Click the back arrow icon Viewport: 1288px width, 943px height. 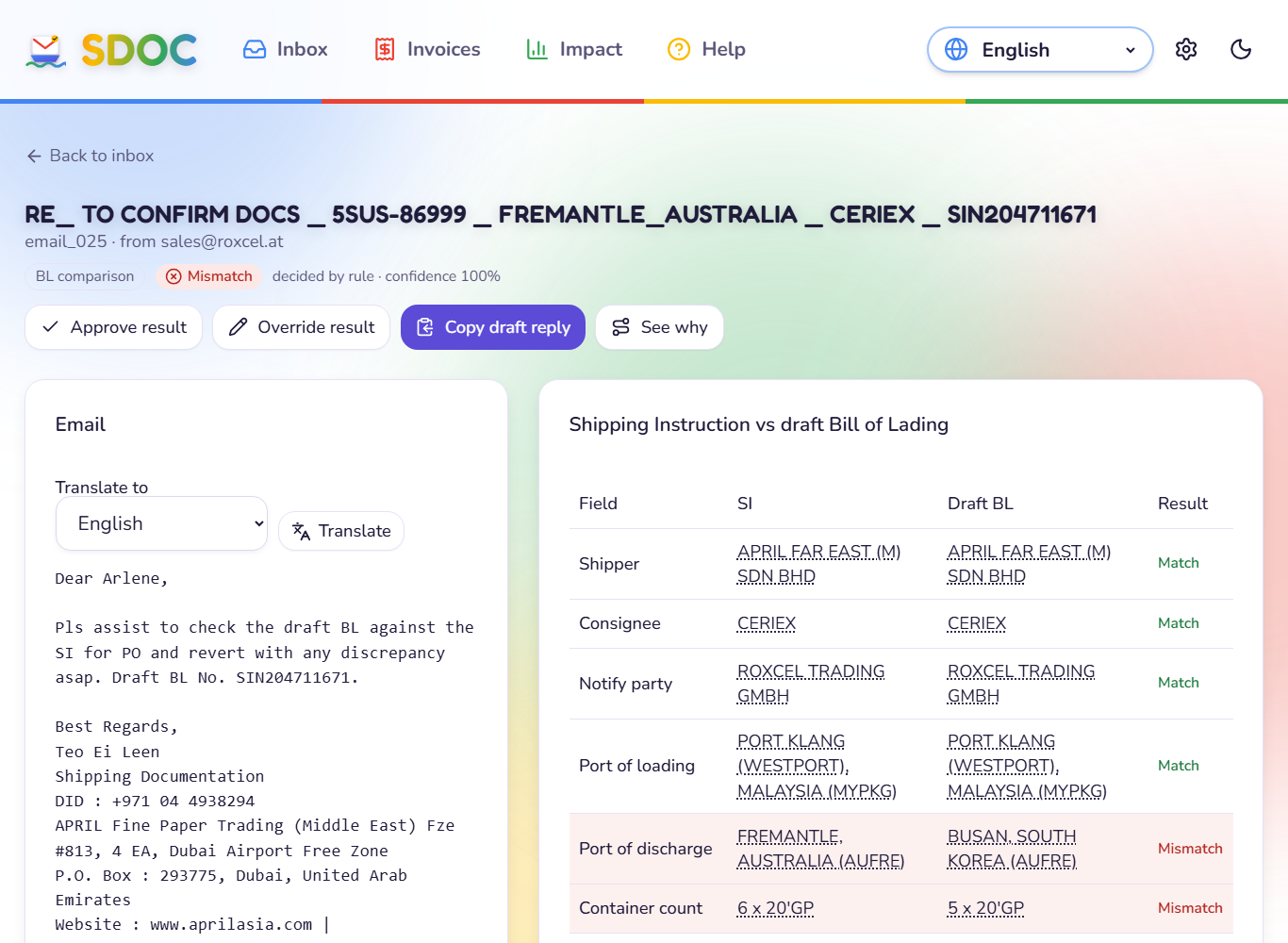click(34, 156)
